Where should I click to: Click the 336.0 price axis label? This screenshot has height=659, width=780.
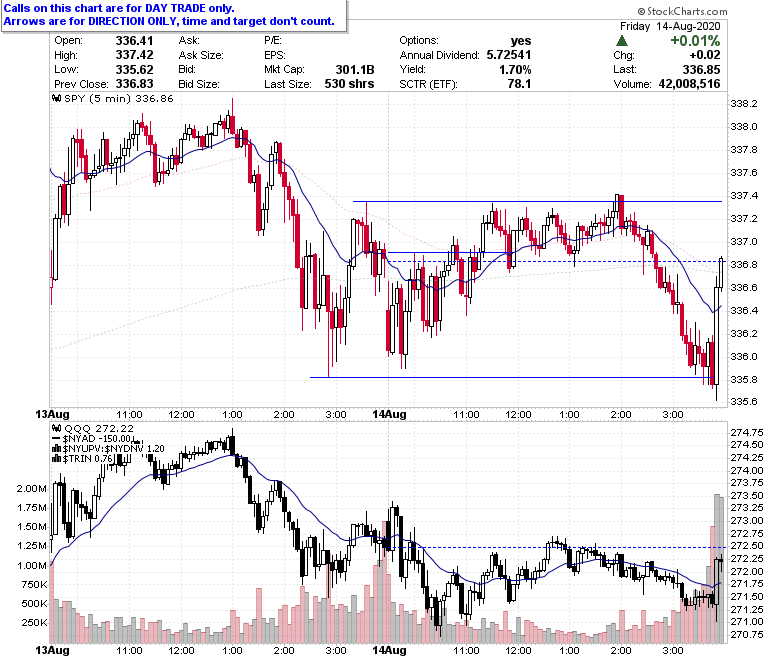[x=744, y=357]
